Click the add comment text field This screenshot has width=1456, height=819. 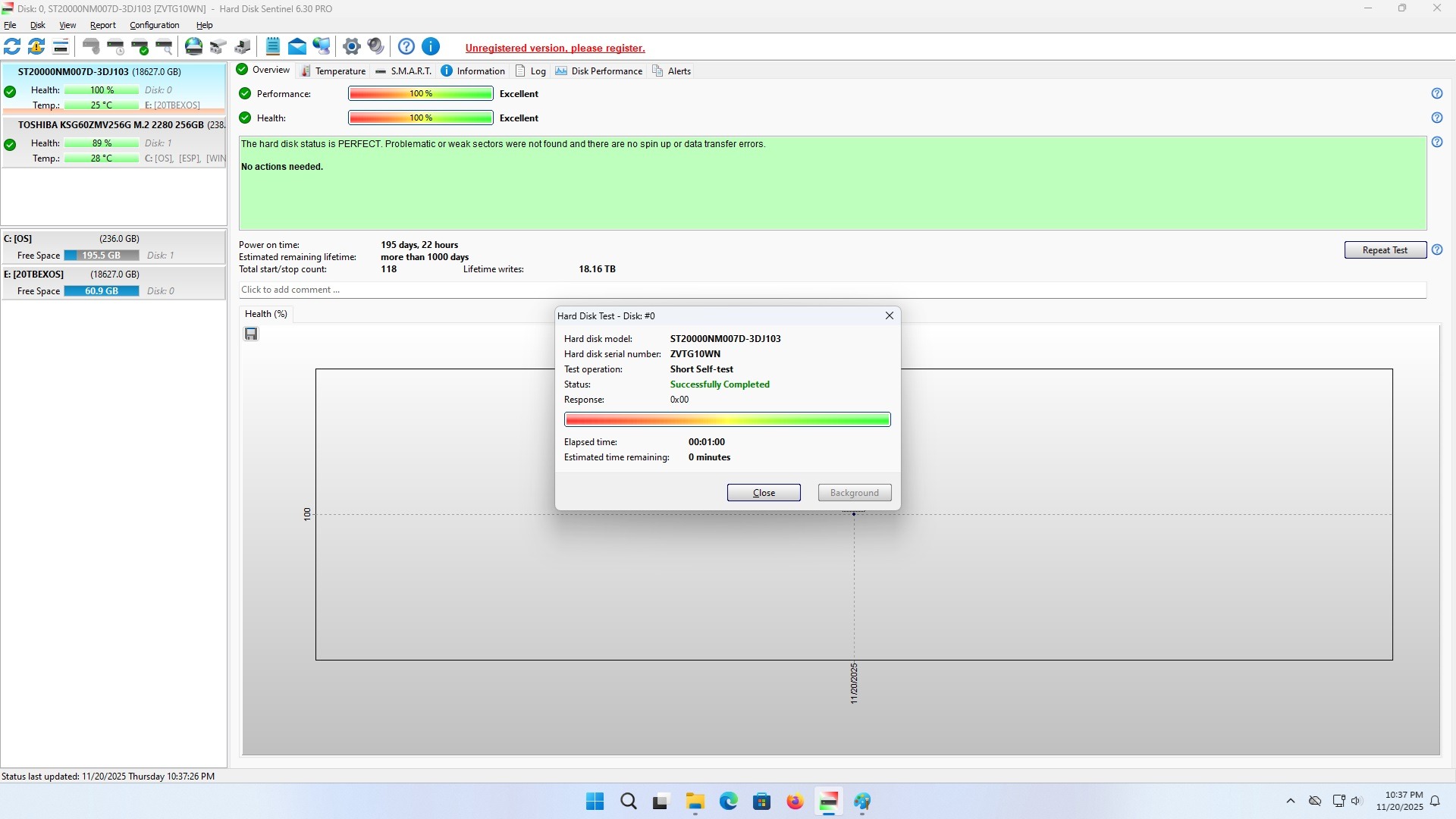point(832,290)
